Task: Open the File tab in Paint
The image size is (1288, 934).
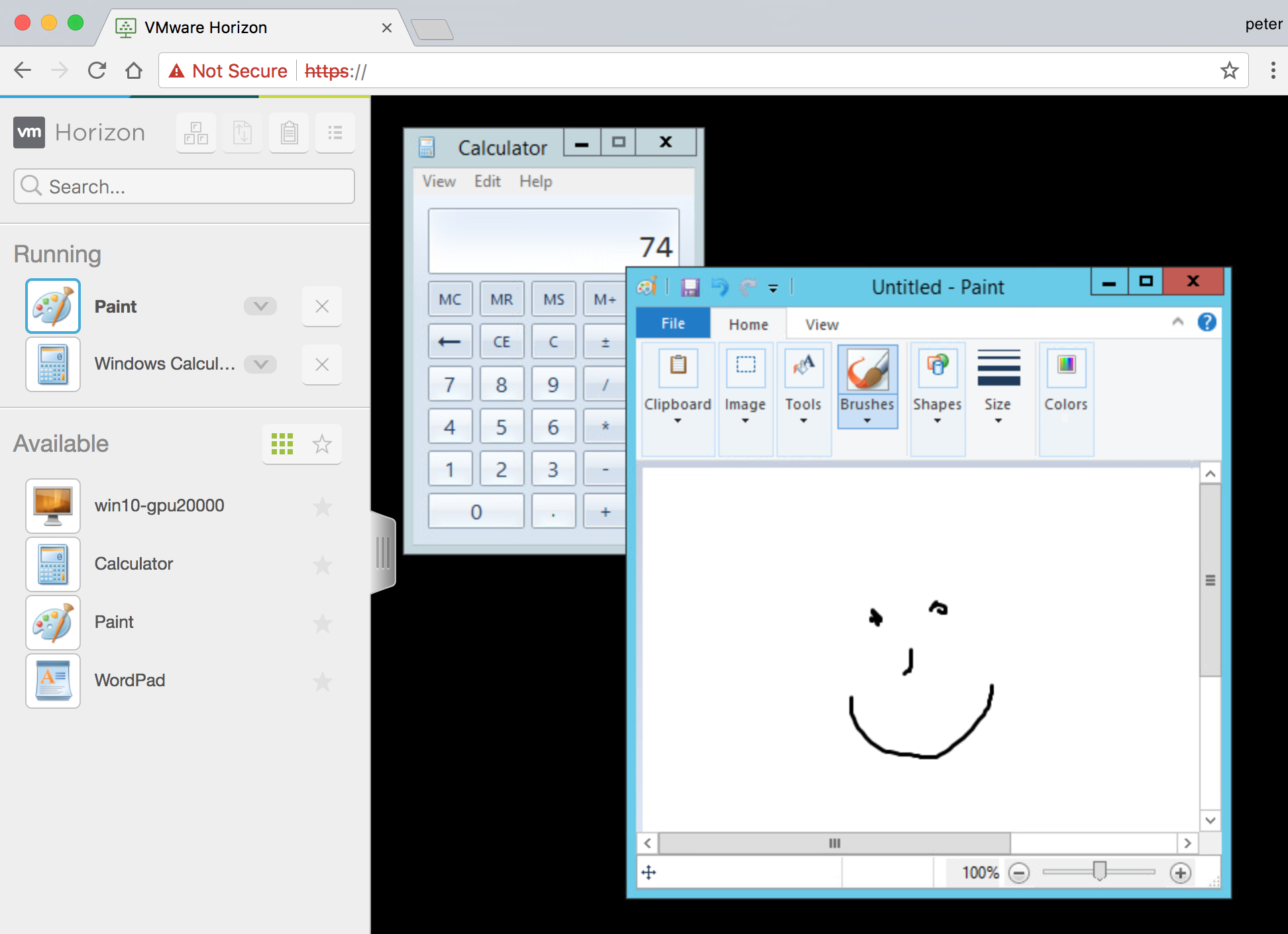Action: click(673, 323)
